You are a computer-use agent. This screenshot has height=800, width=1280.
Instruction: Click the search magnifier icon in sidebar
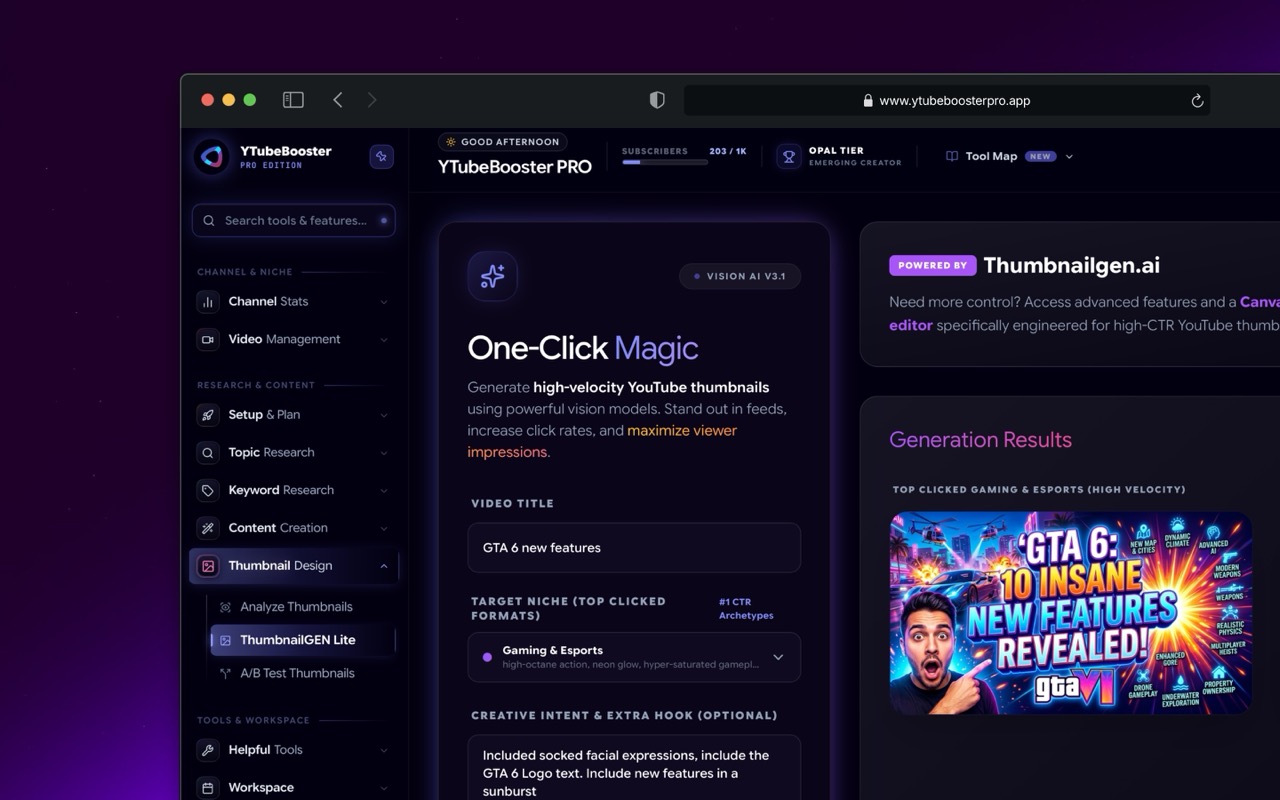[x=209, y=221]
